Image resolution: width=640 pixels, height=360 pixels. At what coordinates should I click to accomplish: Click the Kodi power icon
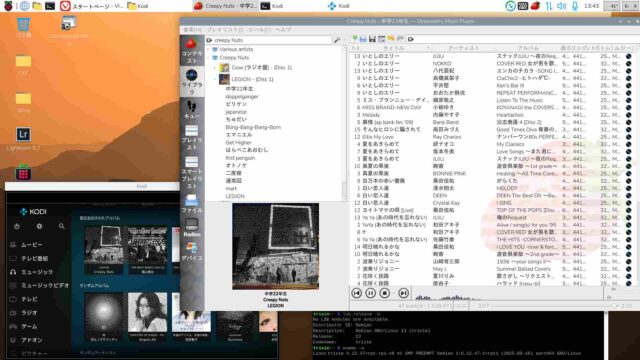point(17,226)
